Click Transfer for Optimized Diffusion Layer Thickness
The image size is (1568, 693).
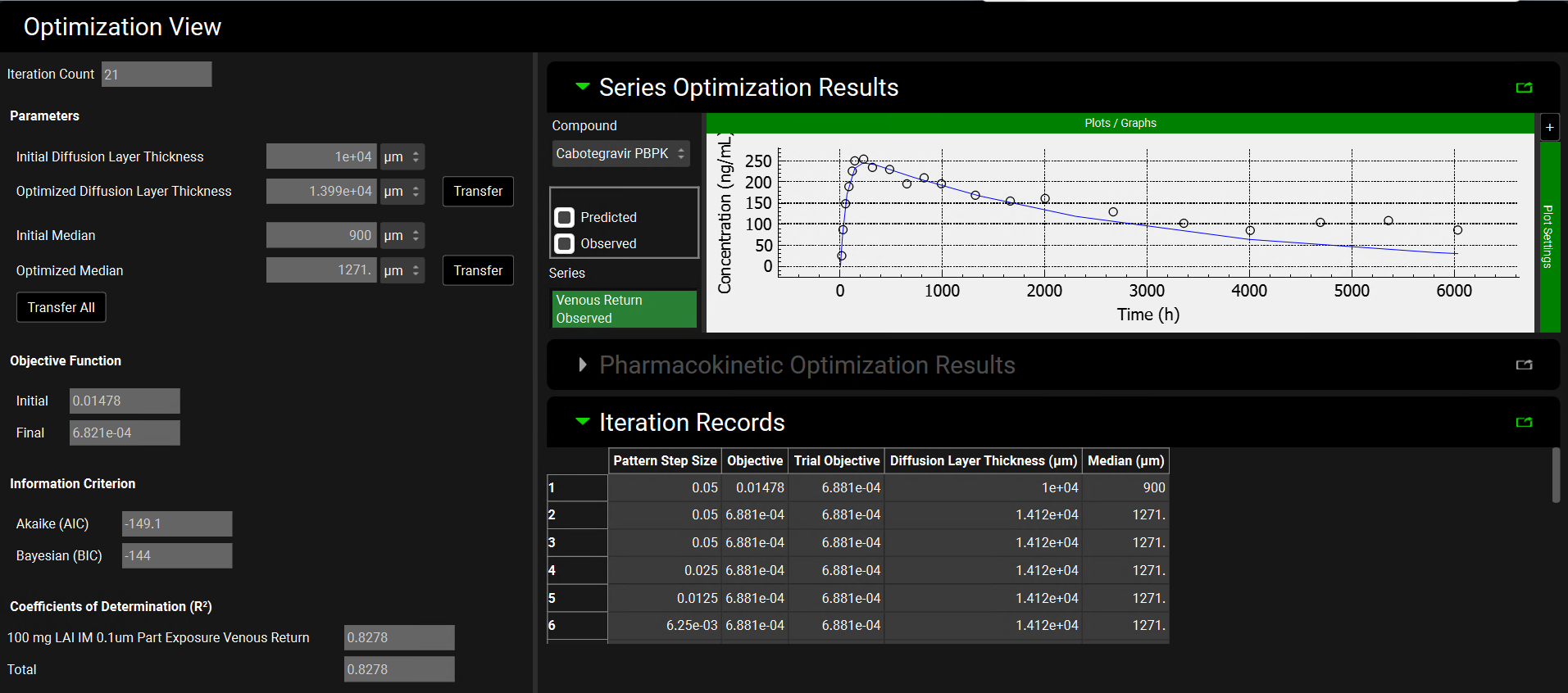point(478,192)
